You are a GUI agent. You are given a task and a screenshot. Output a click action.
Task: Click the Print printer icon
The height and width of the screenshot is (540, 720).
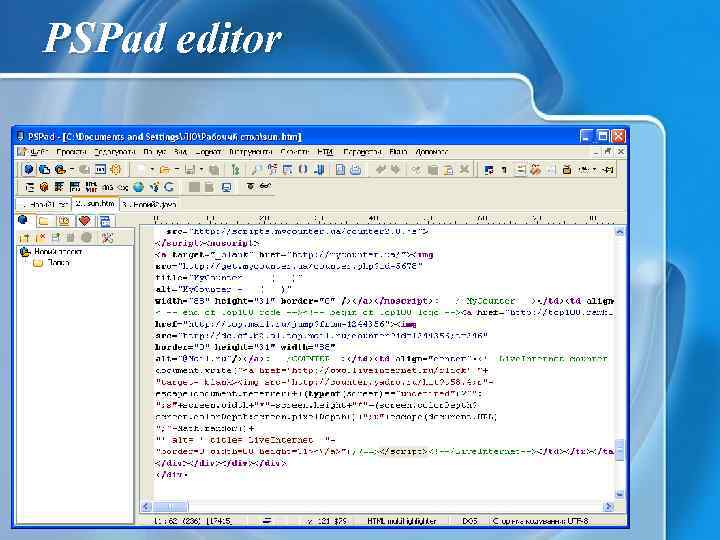(x=355, y=169)
